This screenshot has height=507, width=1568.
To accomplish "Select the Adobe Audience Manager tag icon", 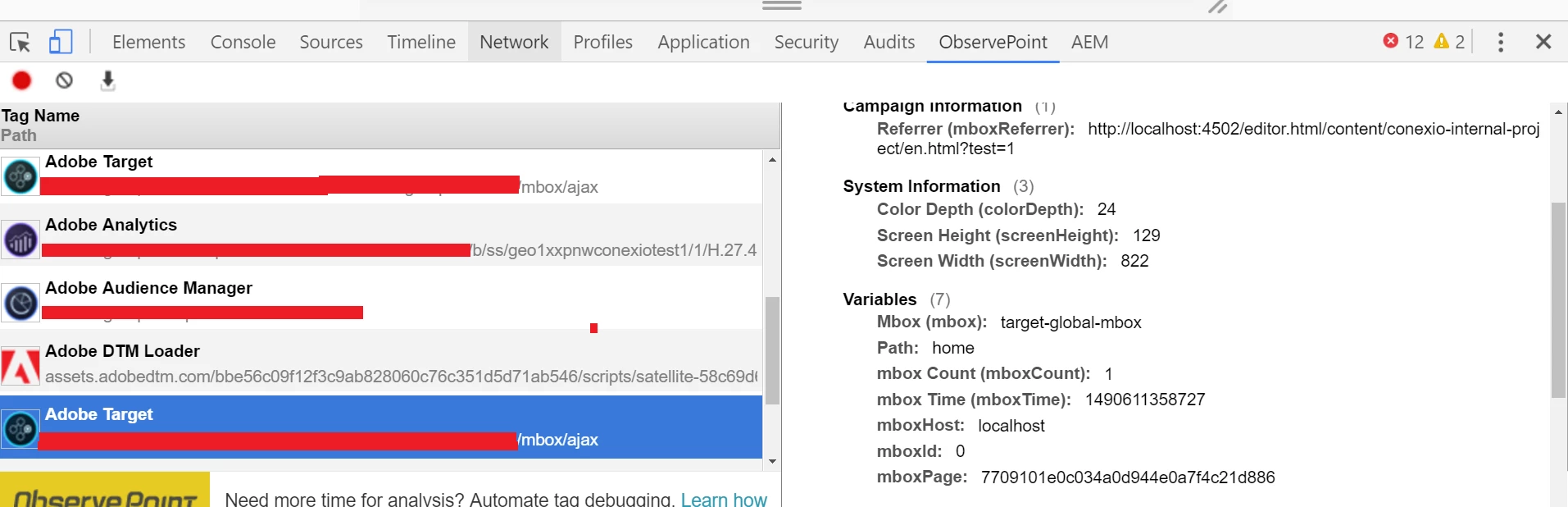I will [x=20, y=304].
